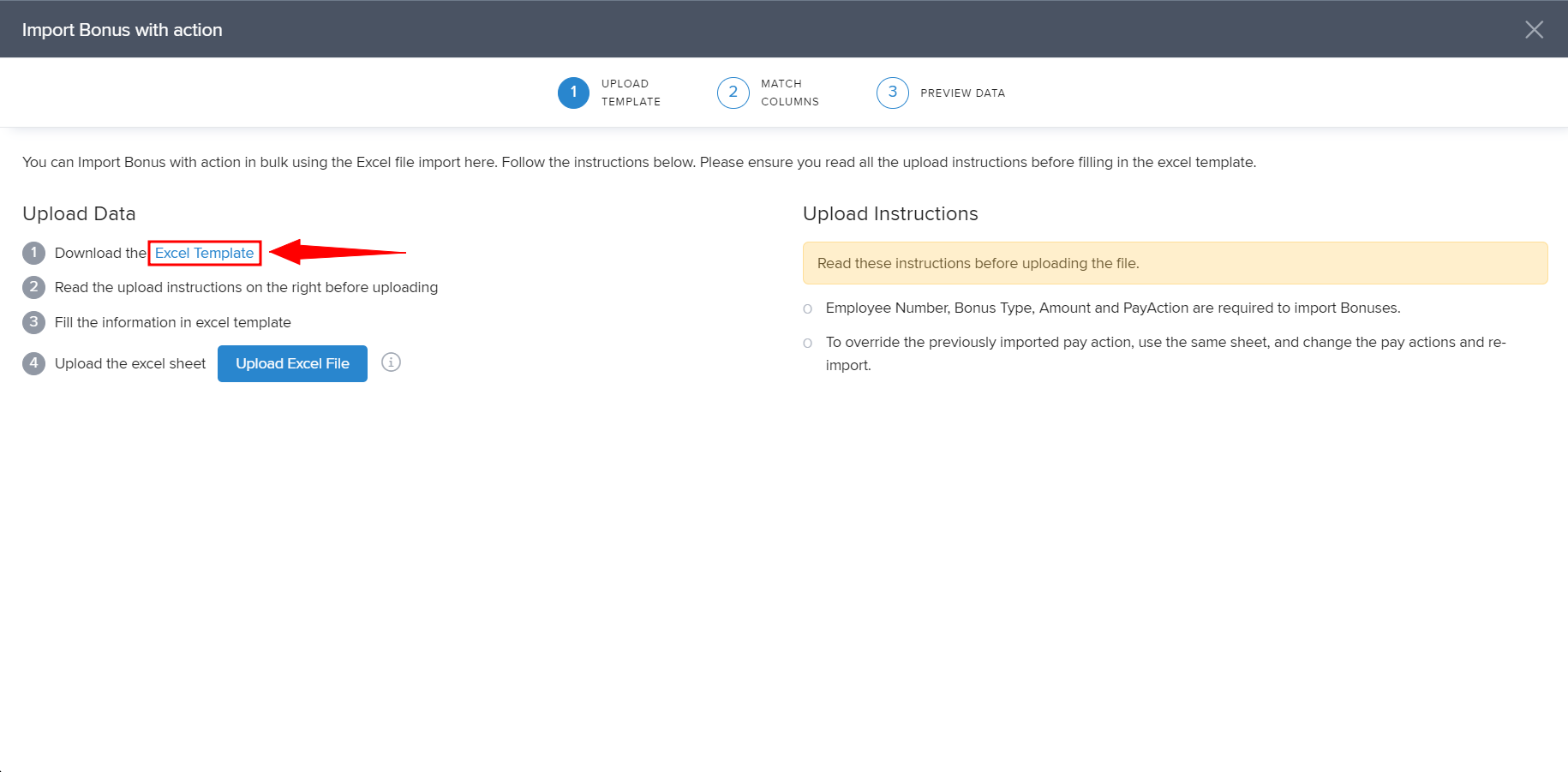Go to the Match Columns step label

coord(789,93)
